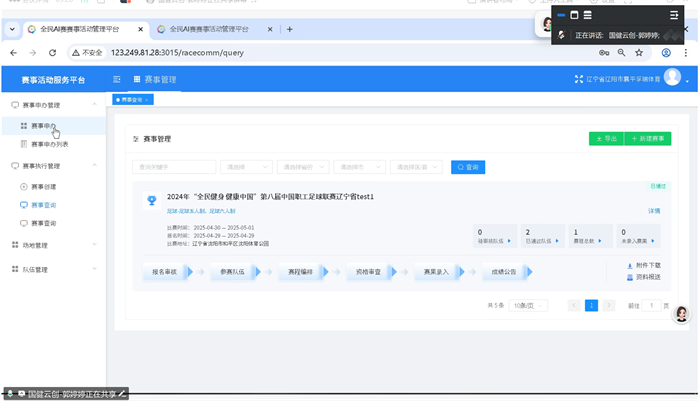700x401 pixels.
Task: Click the browser zoom magnifier icon
Action: (622, 52)
